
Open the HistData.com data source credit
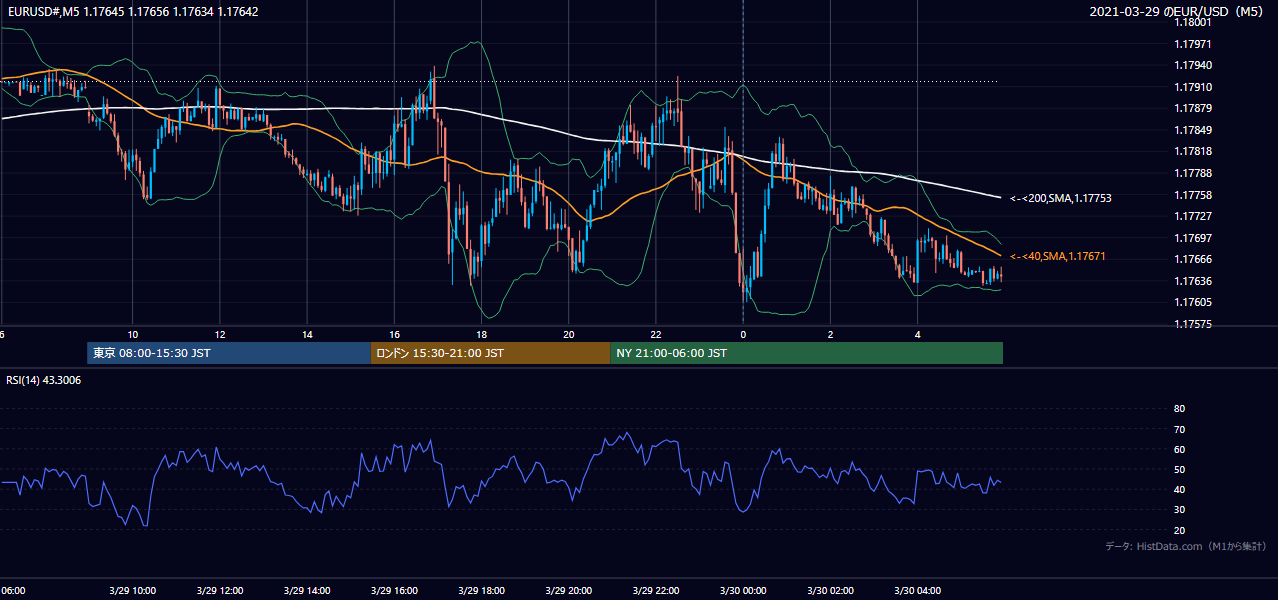coord(1186,546)
